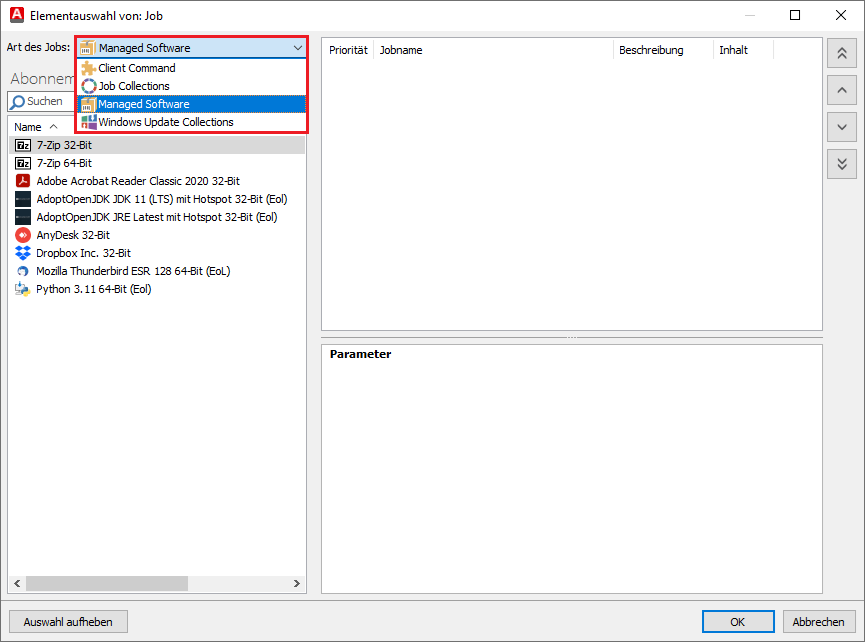Select the Mozilla Thunderbird ESR icon
Screen dimensions: 865x642
coord(22,271)
